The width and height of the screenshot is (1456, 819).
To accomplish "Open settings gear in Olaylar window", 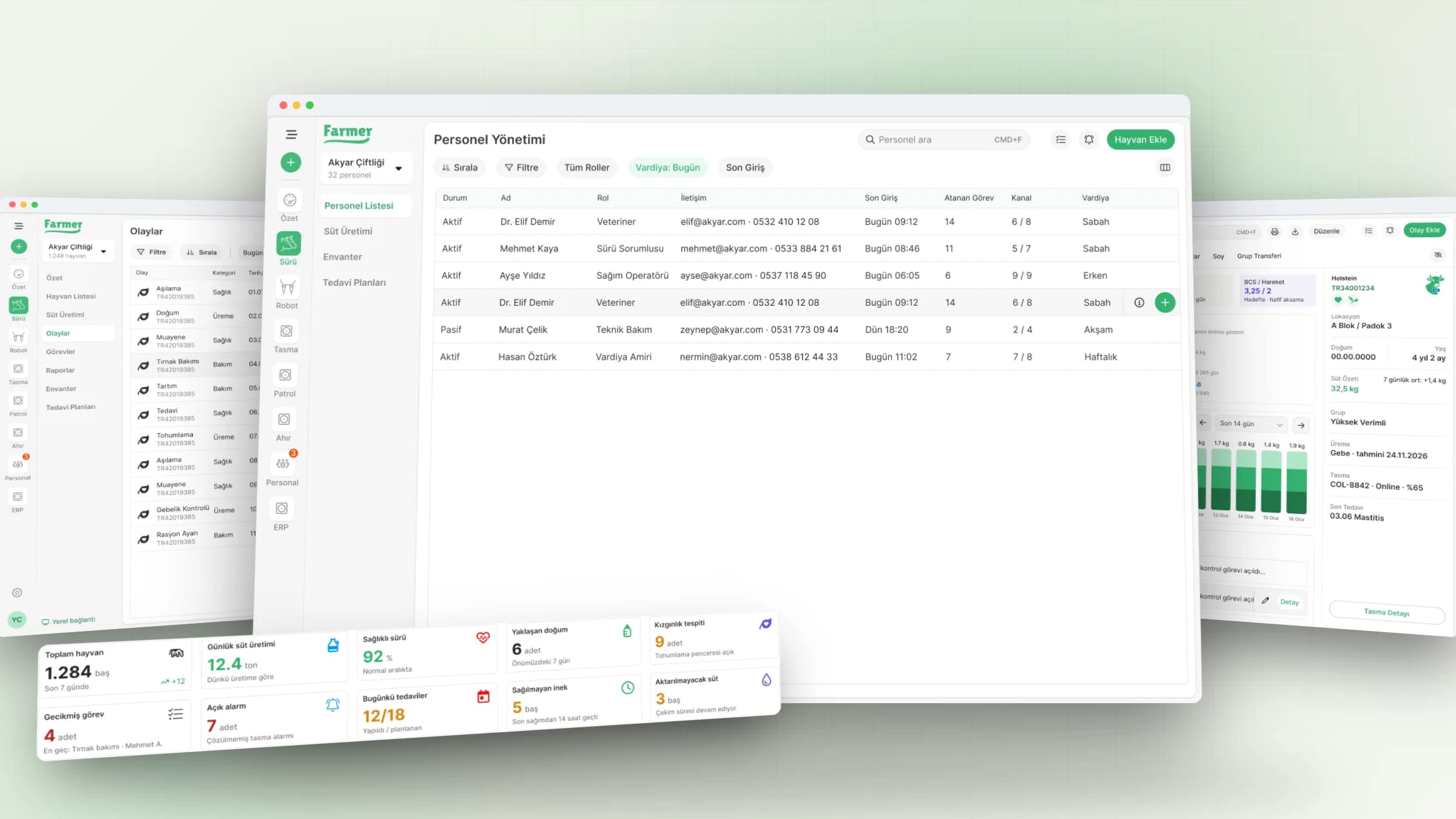I will 17,593.
